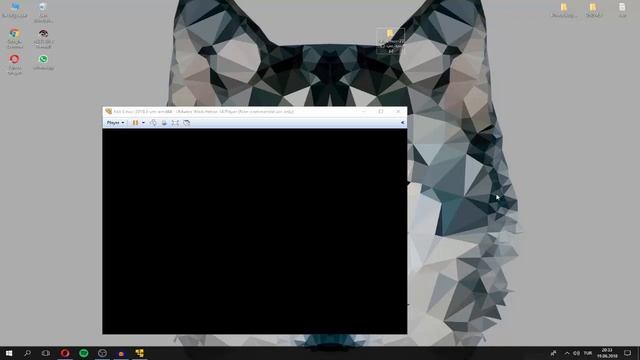640x360 pixels.
Task: Open the Action Center notifications icon
Action: click(x=627, y=353)
